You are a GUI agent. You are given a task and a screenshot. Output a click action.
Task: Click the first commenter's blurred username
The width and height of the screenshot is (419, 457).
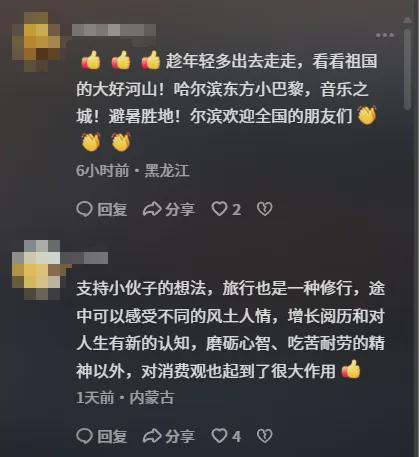pyautogui.click(x=114, y=30)
